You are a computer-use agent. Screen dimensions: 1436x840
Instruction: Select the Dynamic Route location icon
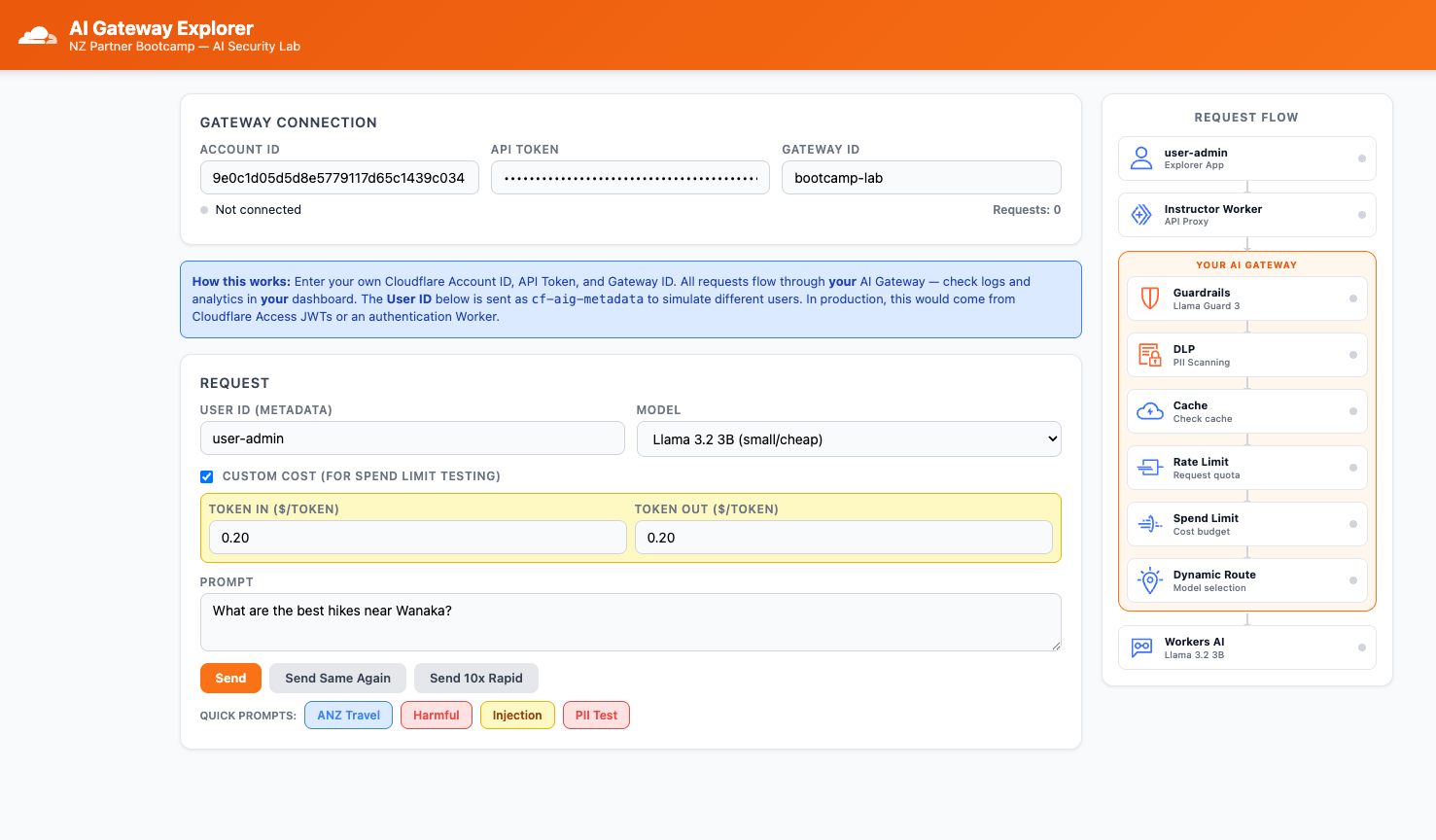[1150, 580]
